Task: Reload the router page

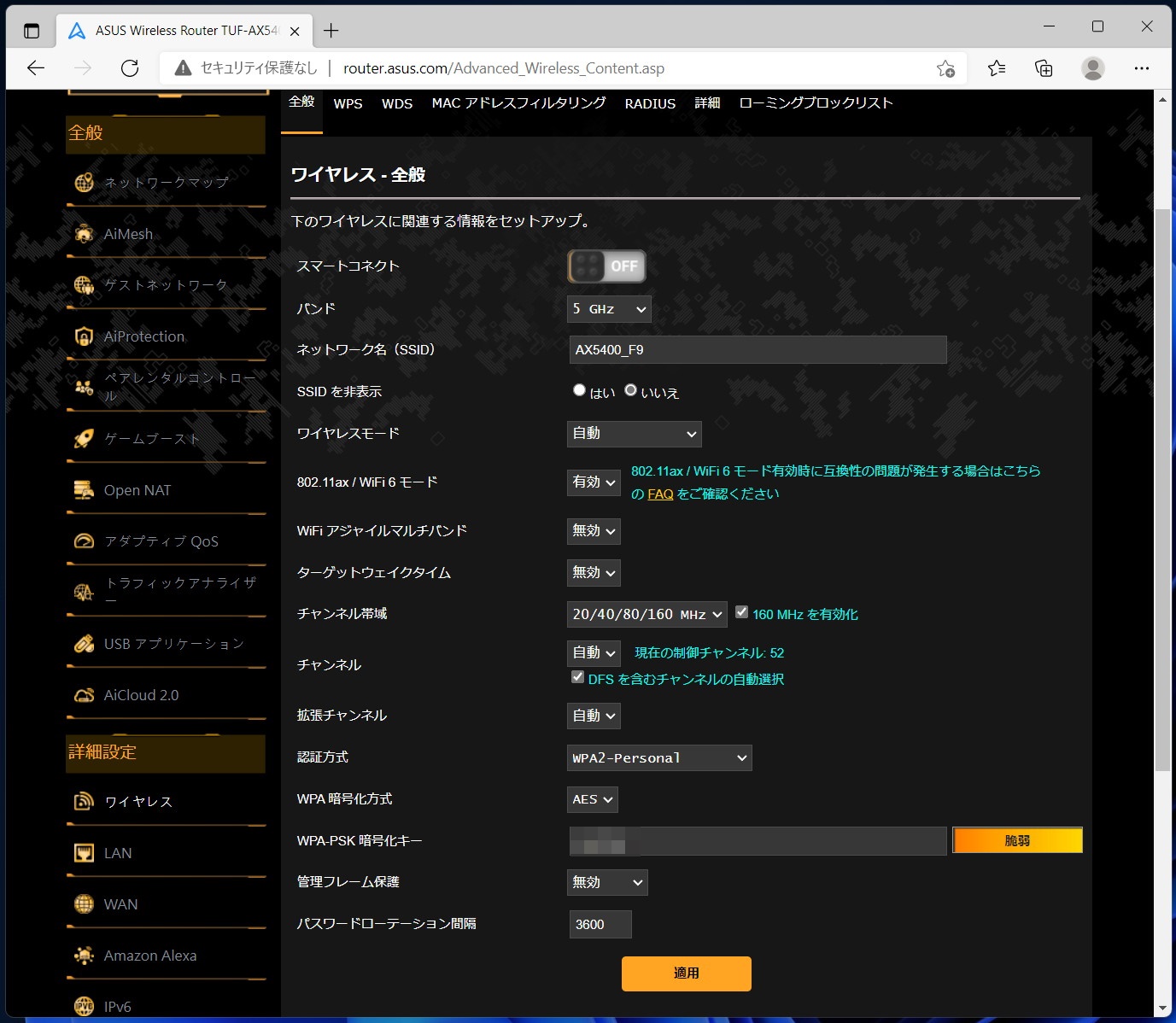Action: [130, 68]
